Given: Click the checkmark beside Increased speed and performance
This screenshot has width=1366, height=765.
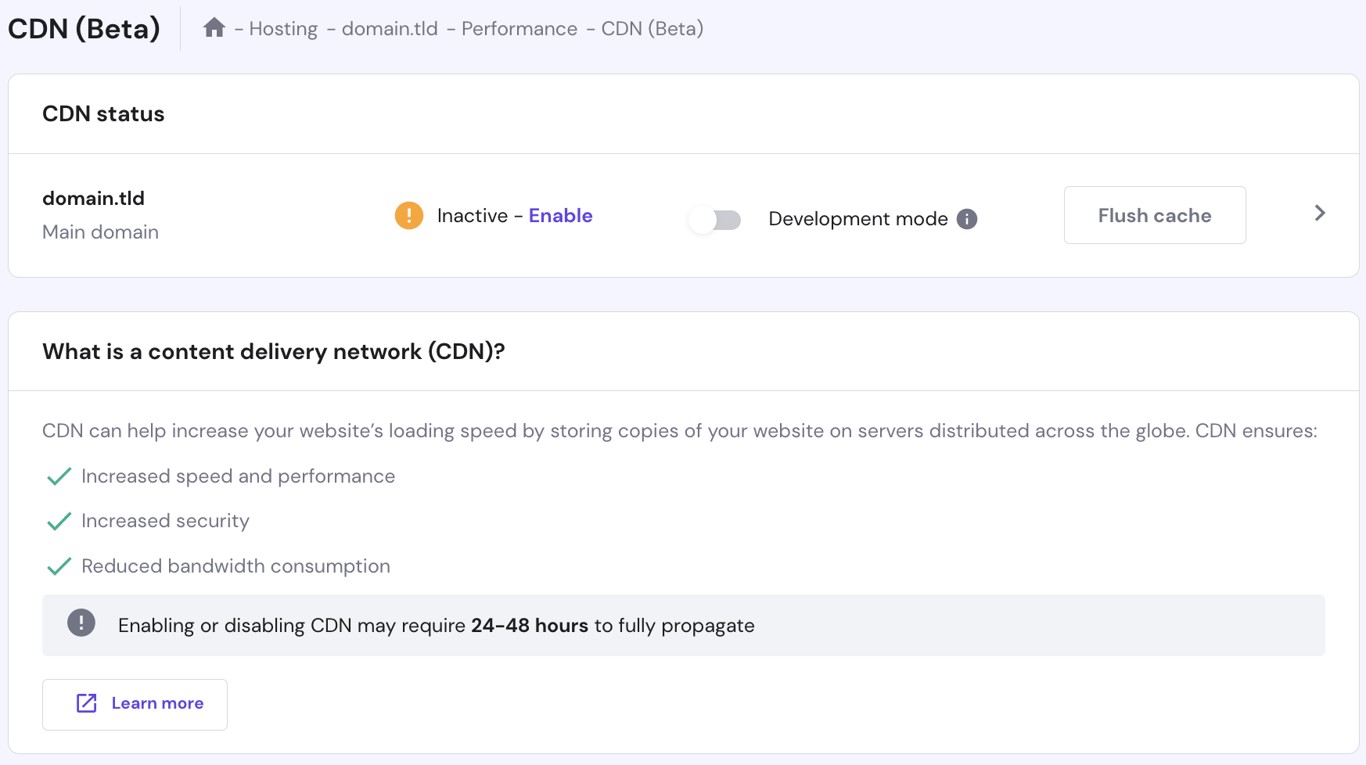Looking at the screenshot, I should point(59,476).
